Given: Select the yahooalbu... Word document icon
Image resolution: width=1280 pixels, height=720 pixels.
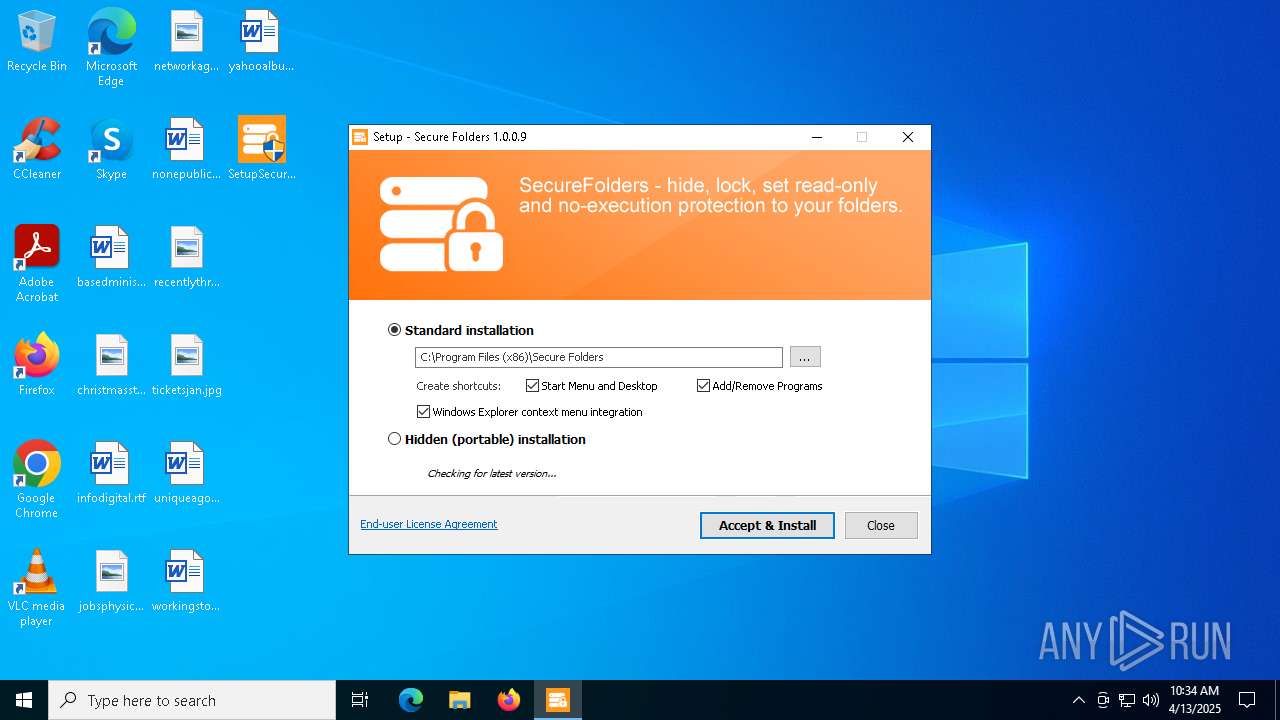Looking at the screenshot, I should click(261, 42).
